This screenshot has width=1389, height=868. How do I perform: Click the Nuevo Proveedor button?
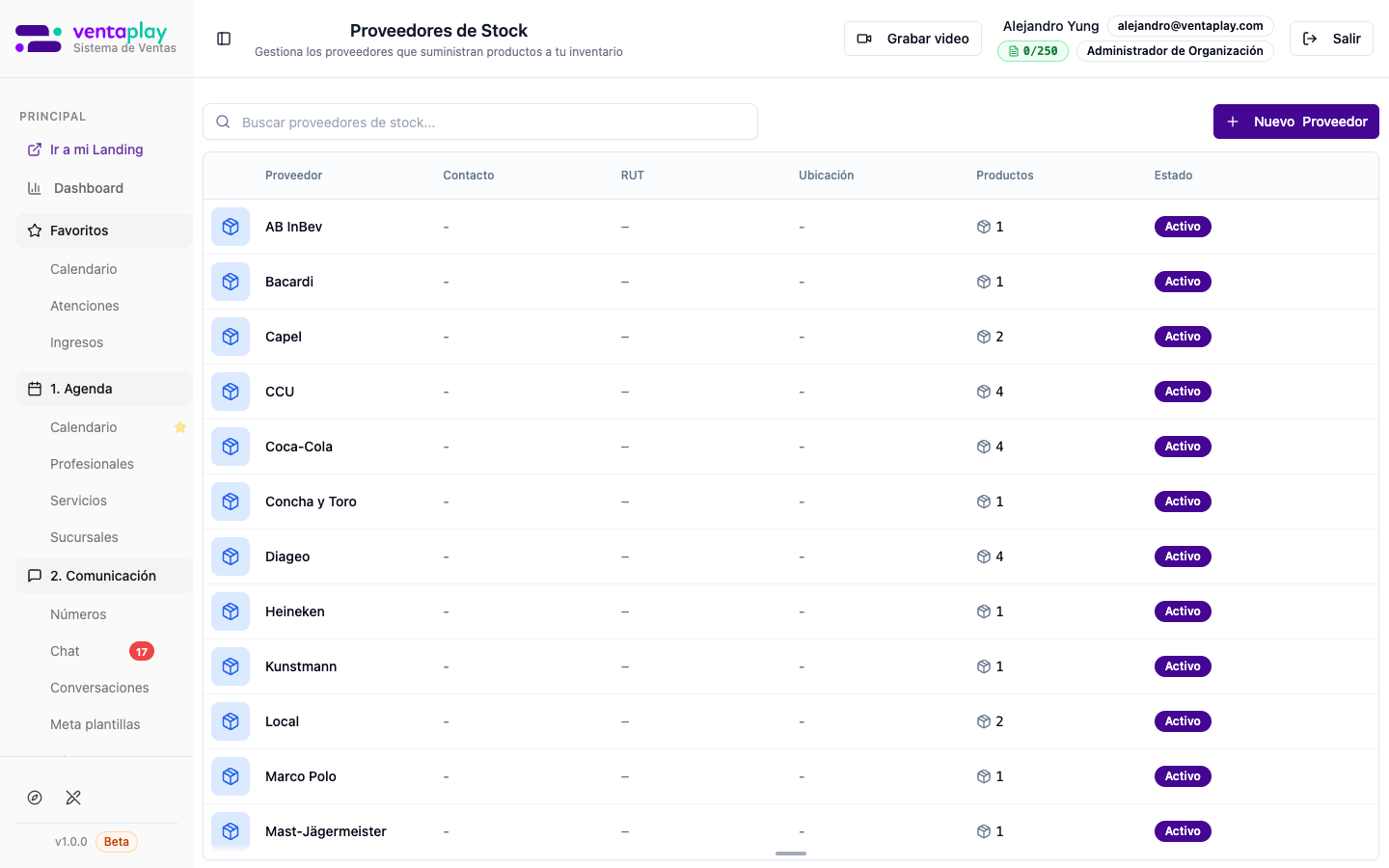(1295, 122)
